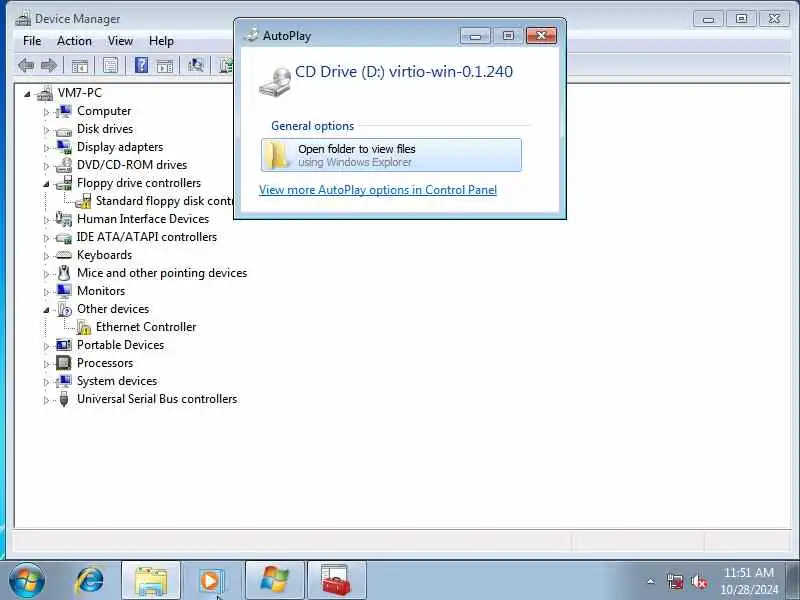Open the Windows Start menu orb
Screen dimensions: 800x600
pyautogui.click(x=27, y=581)
